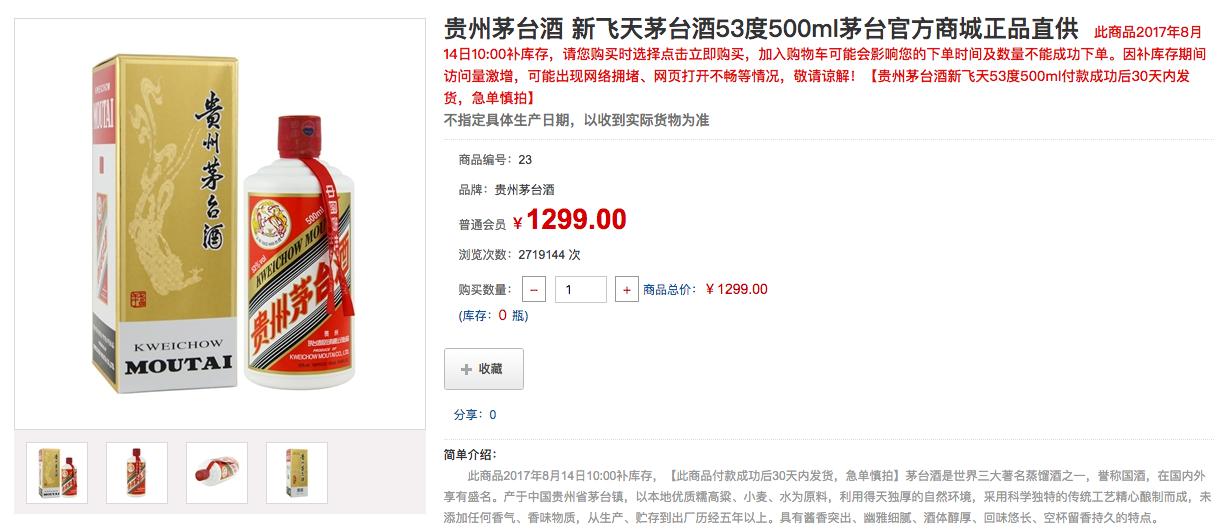Increase purchase quantity with plus button
This screenshot has width=1223, height=532.
point(627,290)
